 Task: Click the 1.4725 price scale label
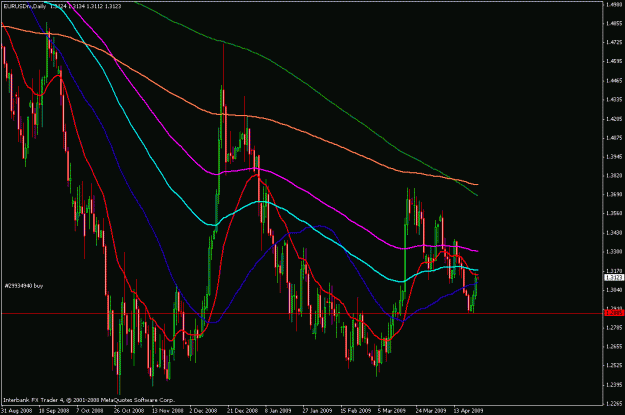tap(614, 42)
